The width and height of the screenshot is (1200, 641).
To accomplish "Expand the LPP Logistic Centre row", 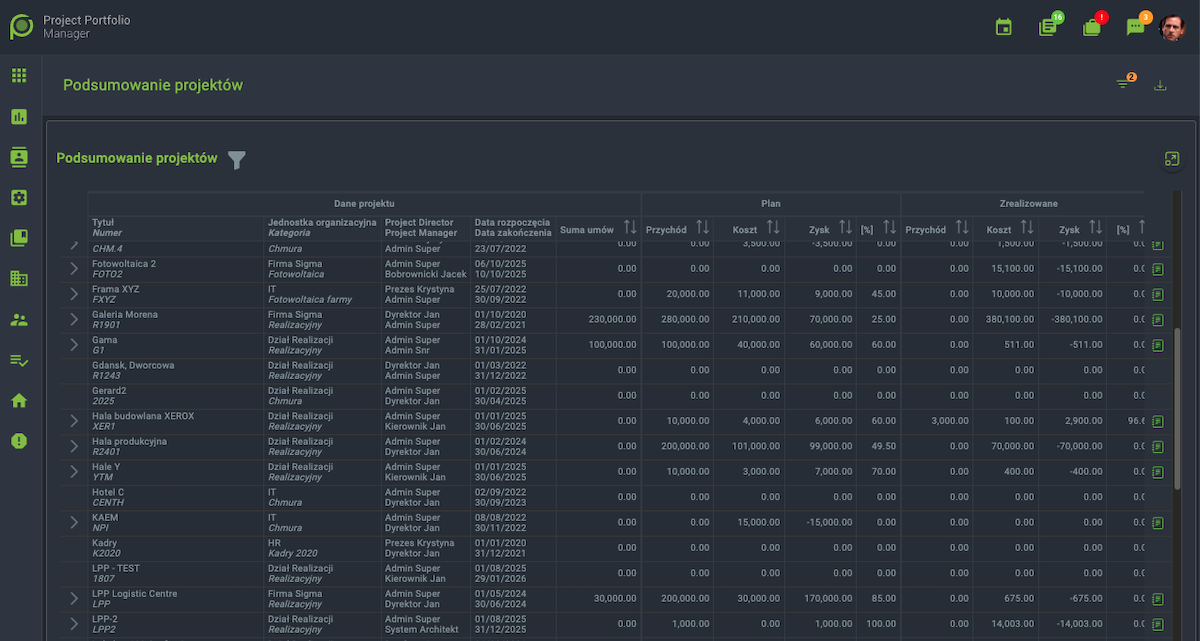I will click(74, 598).
